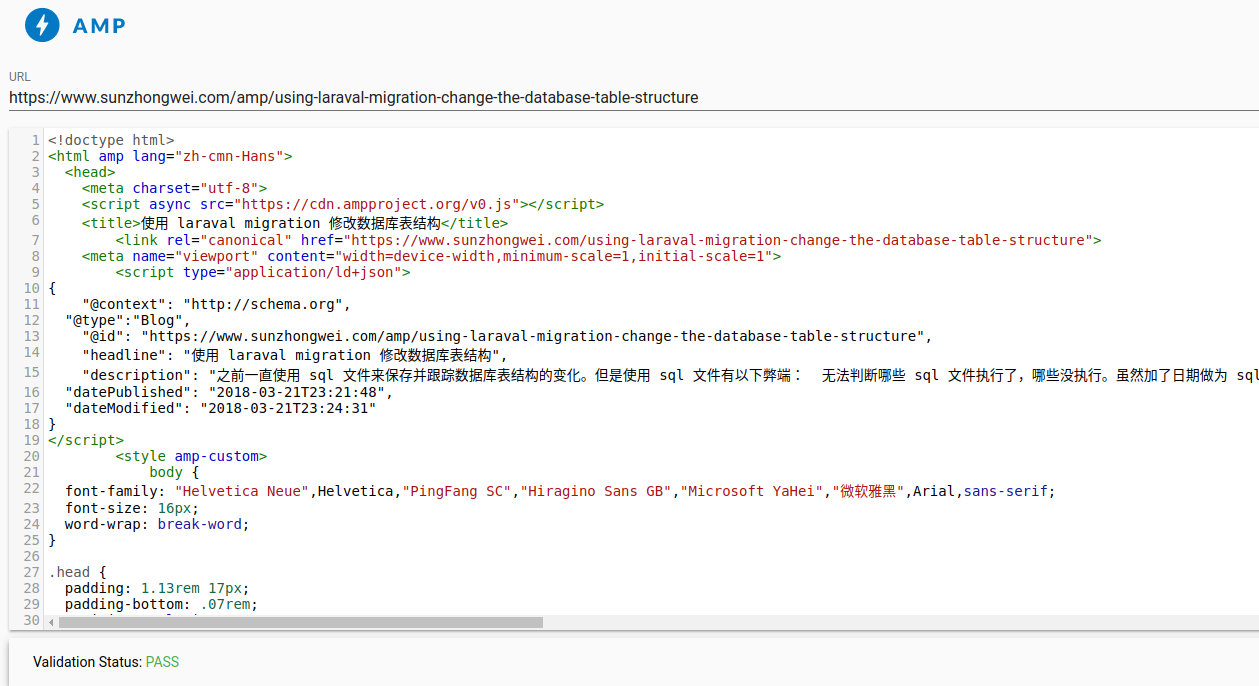This screenshot has width=1259, height=686.
Task: Click the left arrow of horizontal scrollbar
Action: coord(52,622)
